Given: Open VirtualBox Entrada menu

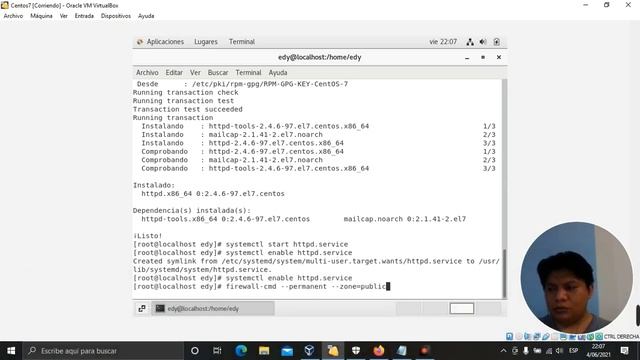Looking at the screenshot, I should 84,16.
